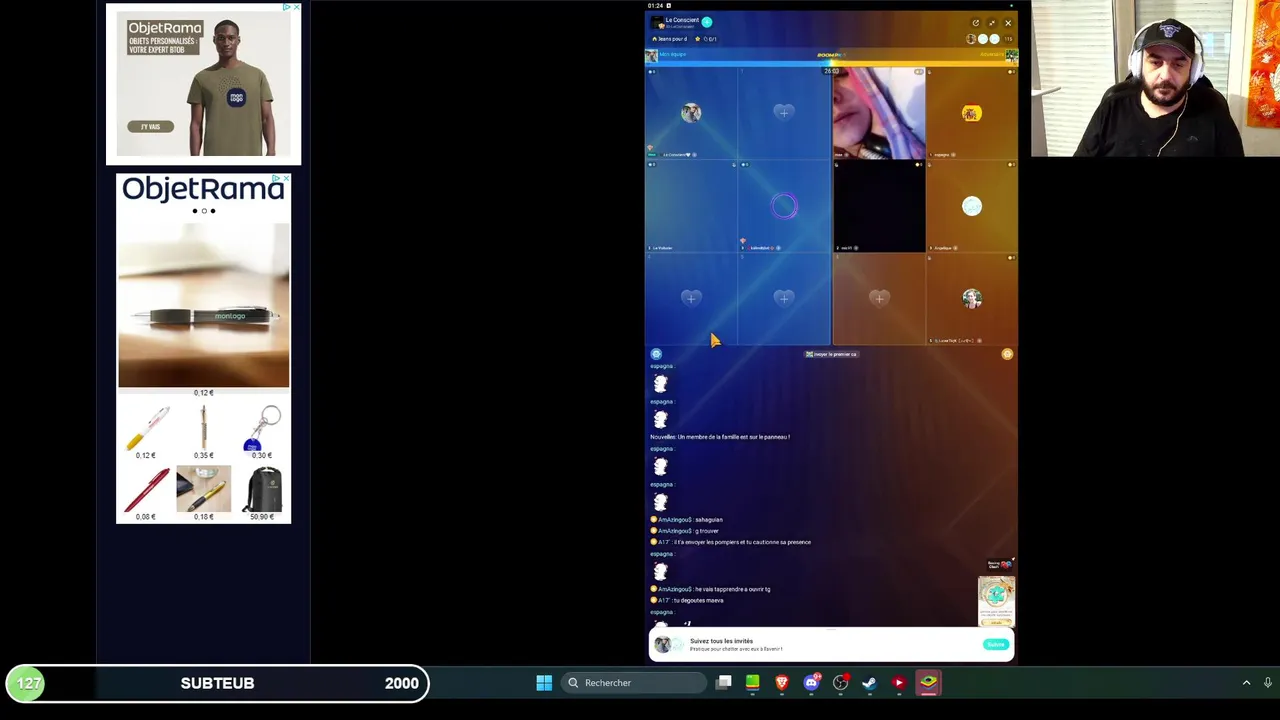Open the Windows Start menu
Viewport: 1280px width, 720px height.
pos(544,683)
